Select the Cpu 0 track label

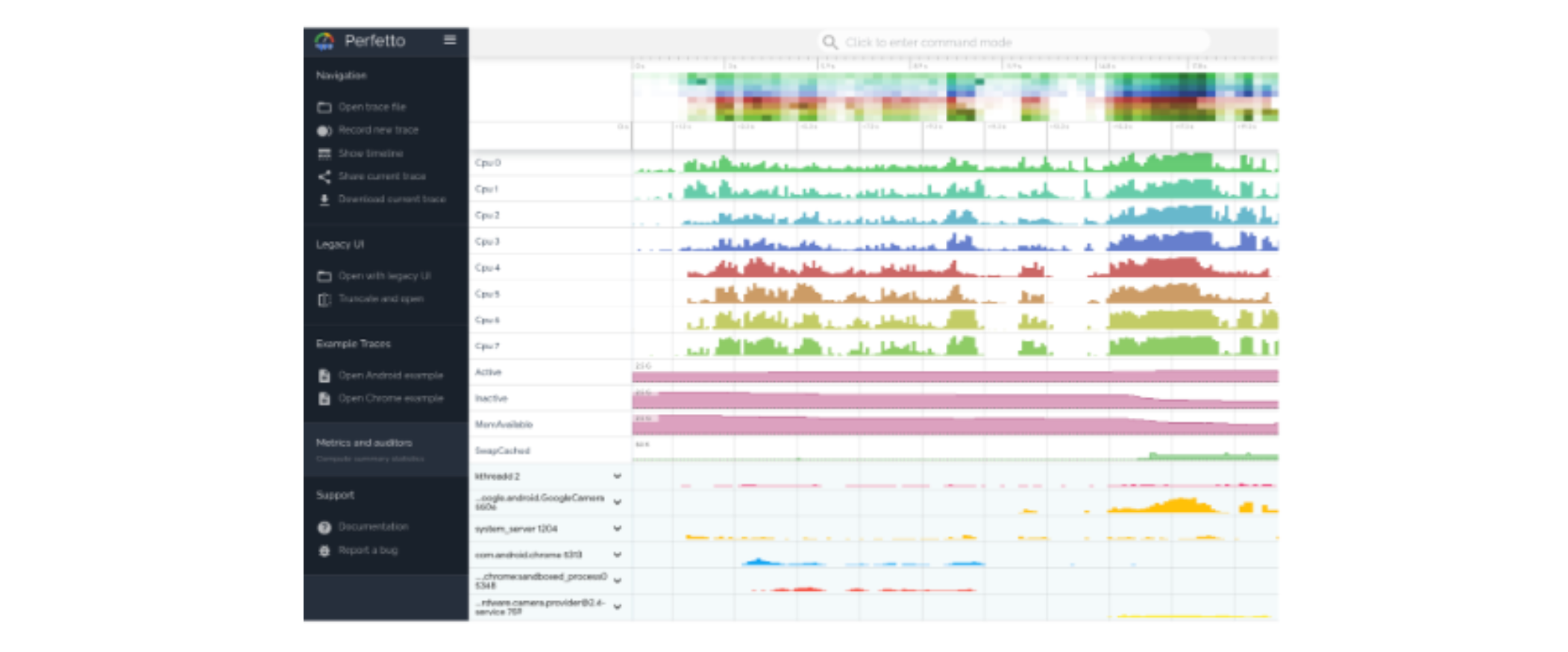(488, 163)
